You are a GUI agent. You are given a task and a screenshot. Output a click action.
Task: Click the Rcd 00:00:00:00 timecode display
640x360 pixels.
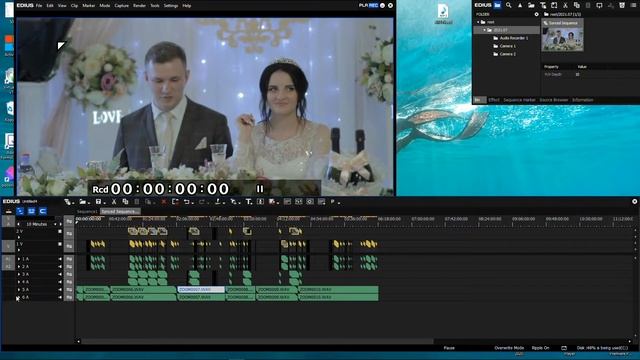160,189
